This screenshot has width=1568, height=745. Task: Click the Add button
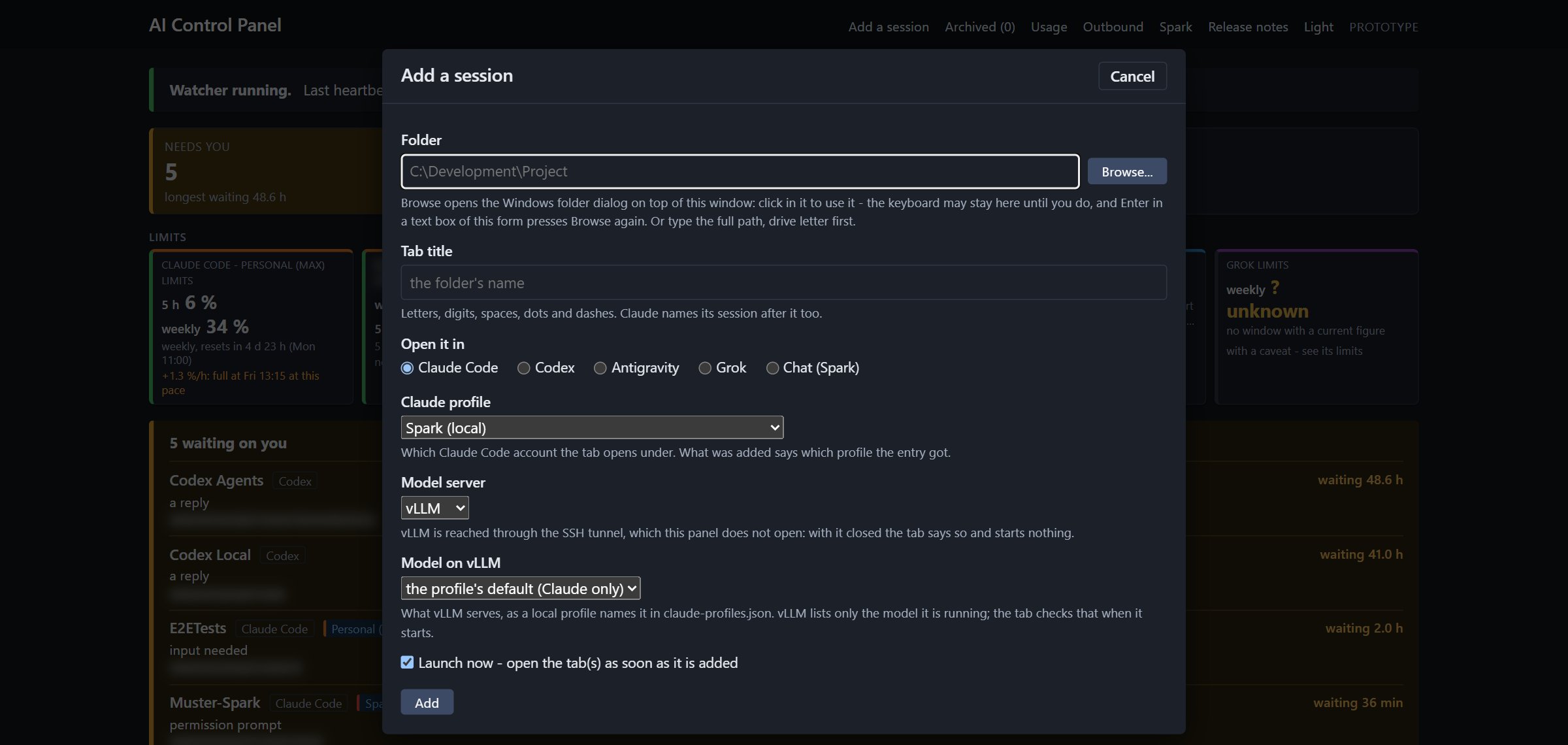click(x=427, y=703)
